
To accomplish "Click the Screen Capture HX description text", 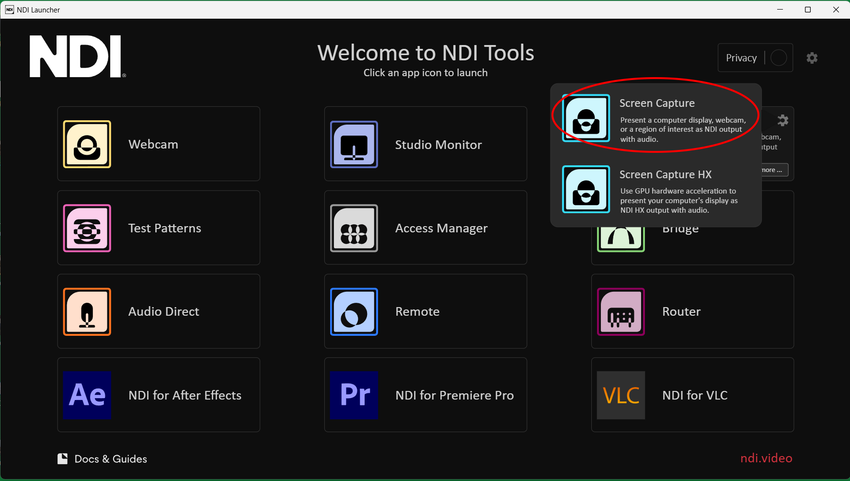I will [679, 201].
